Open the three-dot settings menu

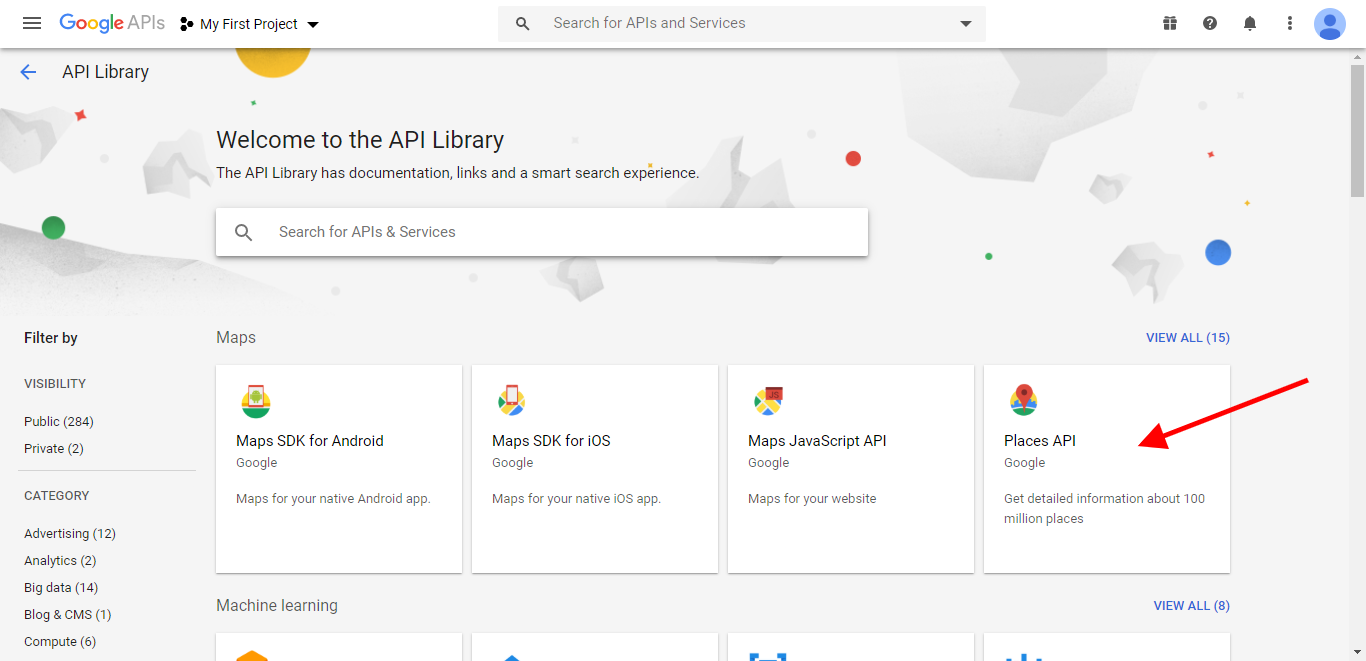pyautogui.click(x=1290, y=23)
